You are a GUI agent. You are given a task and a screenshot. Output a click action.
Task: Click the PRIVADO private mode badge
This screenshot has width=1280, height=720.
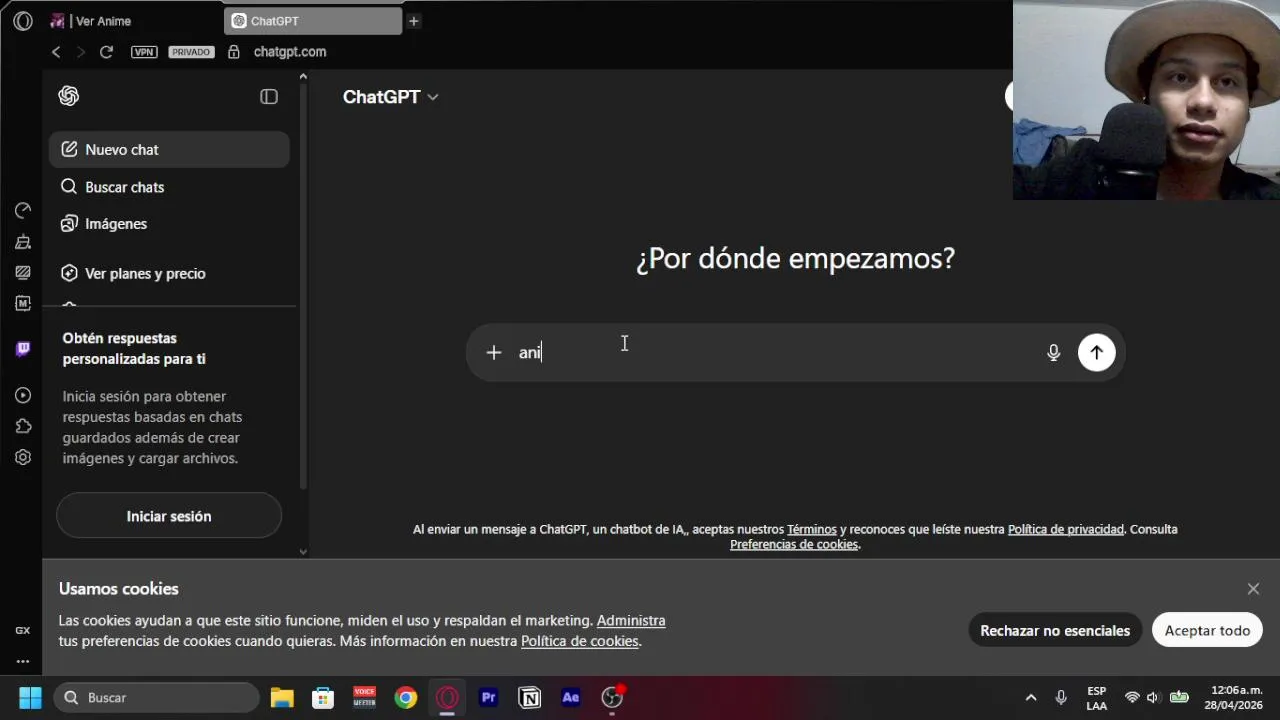pos(191,52)
